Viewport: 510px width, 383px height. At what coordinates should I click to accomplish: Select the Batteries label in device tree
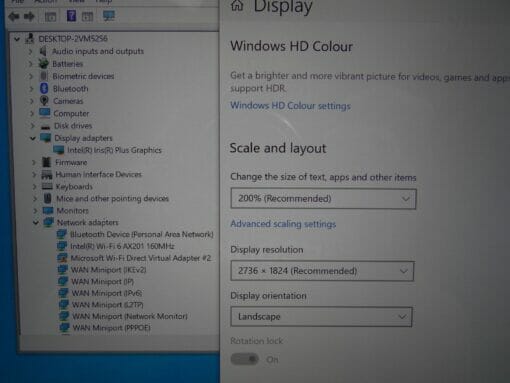click(x=68, y=64)
